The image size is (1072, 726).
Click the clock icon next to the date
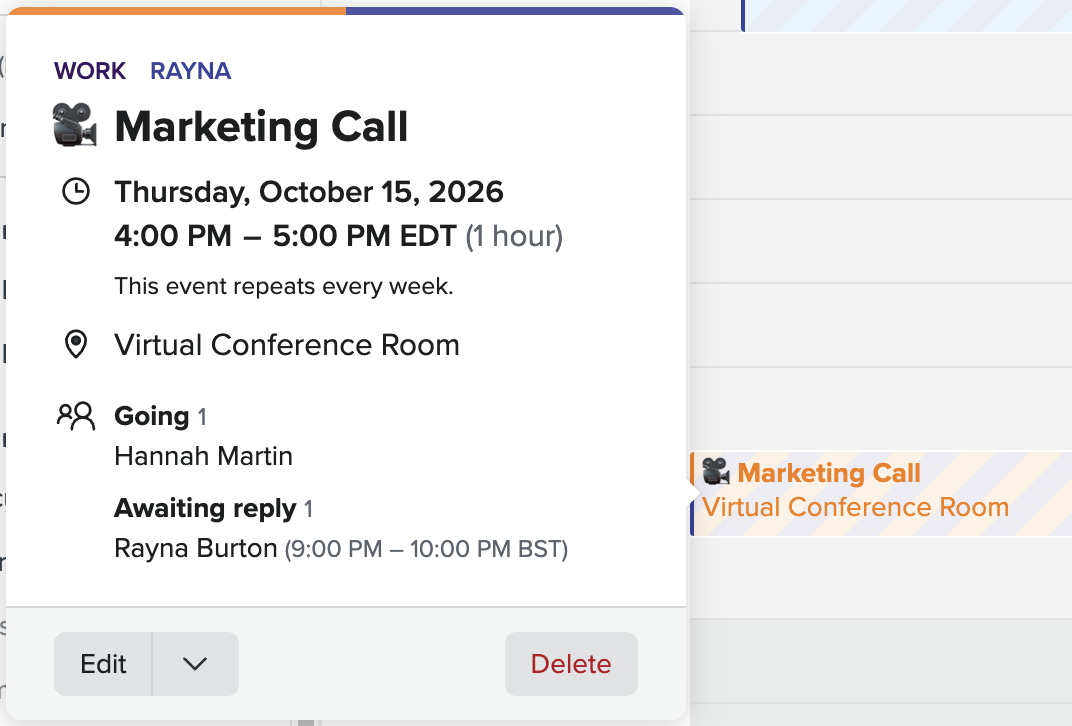[76, 191]
